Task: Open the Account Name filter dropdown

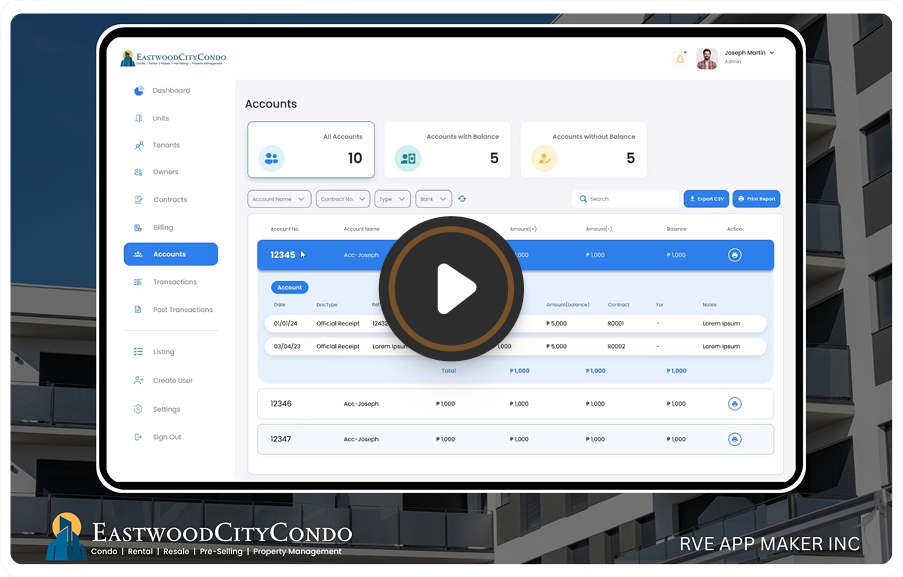Action: coord(279,199)
